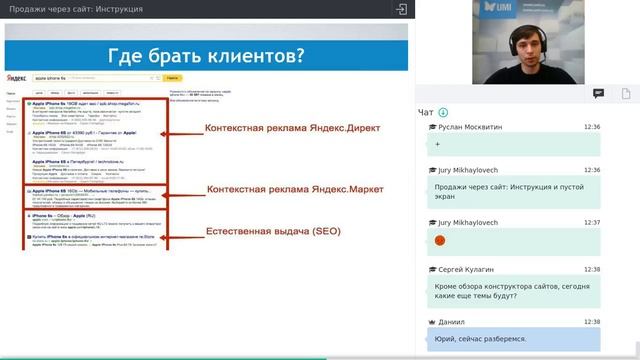This screenshot has height=360, width=640.
Task: Open the chat tab icon
Action: pyautogui.click(x=598, y=93)
